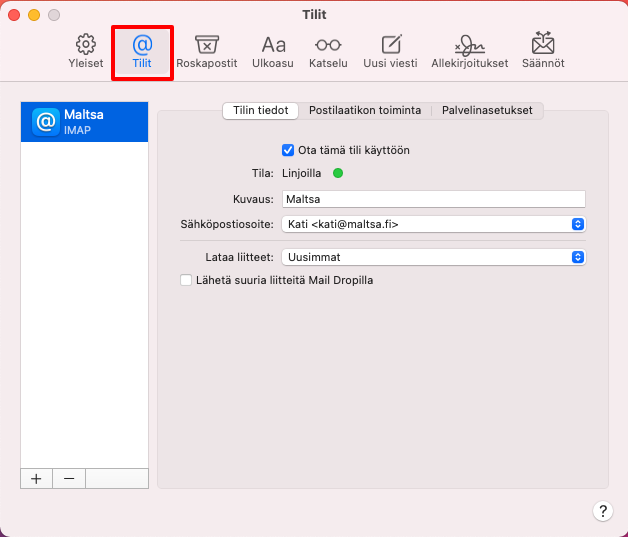Viewport: 628px width, 537px height.
Task: Open Roskapostit junk mail settings
Action: tap(207, 51)
